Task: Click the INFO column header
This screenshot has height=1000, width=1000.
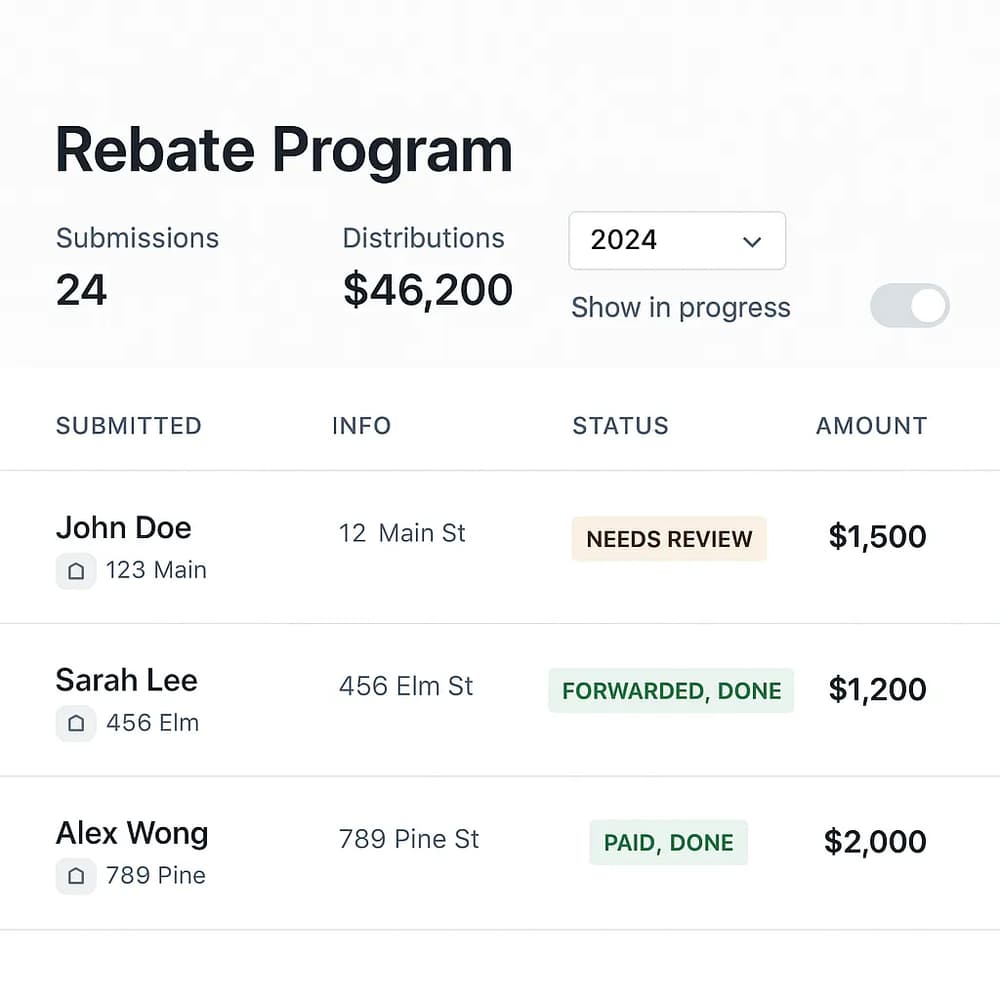Action: pos(361,425)
